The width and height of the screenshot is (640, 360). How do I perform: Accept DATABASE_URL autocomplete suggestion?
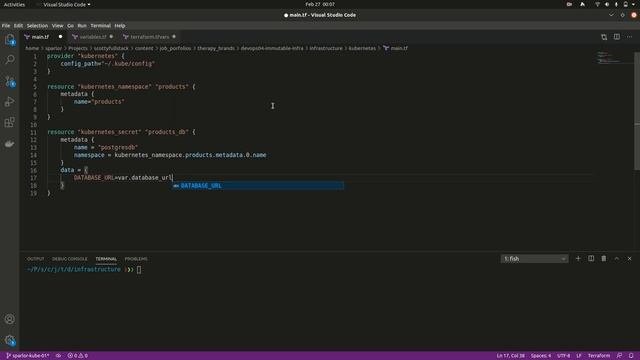click(258, 186)
